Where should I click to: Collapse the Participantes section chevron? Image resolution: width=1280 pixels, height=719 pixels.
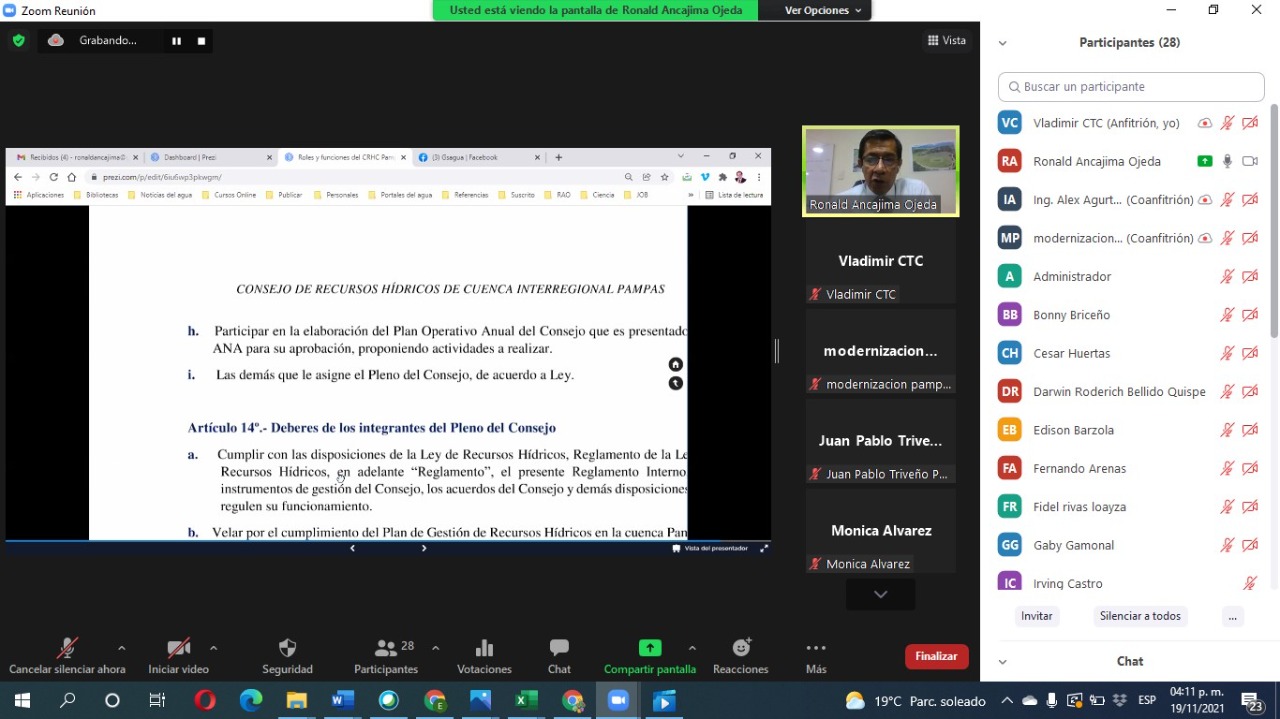point(1002,43)
